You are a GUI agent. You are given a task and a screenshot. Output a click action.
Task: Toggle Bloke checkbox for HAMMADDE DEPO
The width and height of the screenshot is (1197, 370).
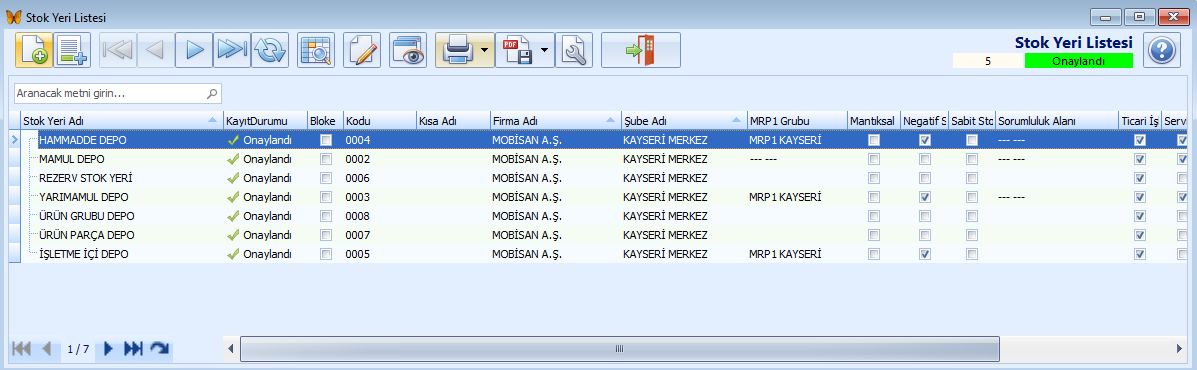(x=326, y=140)
